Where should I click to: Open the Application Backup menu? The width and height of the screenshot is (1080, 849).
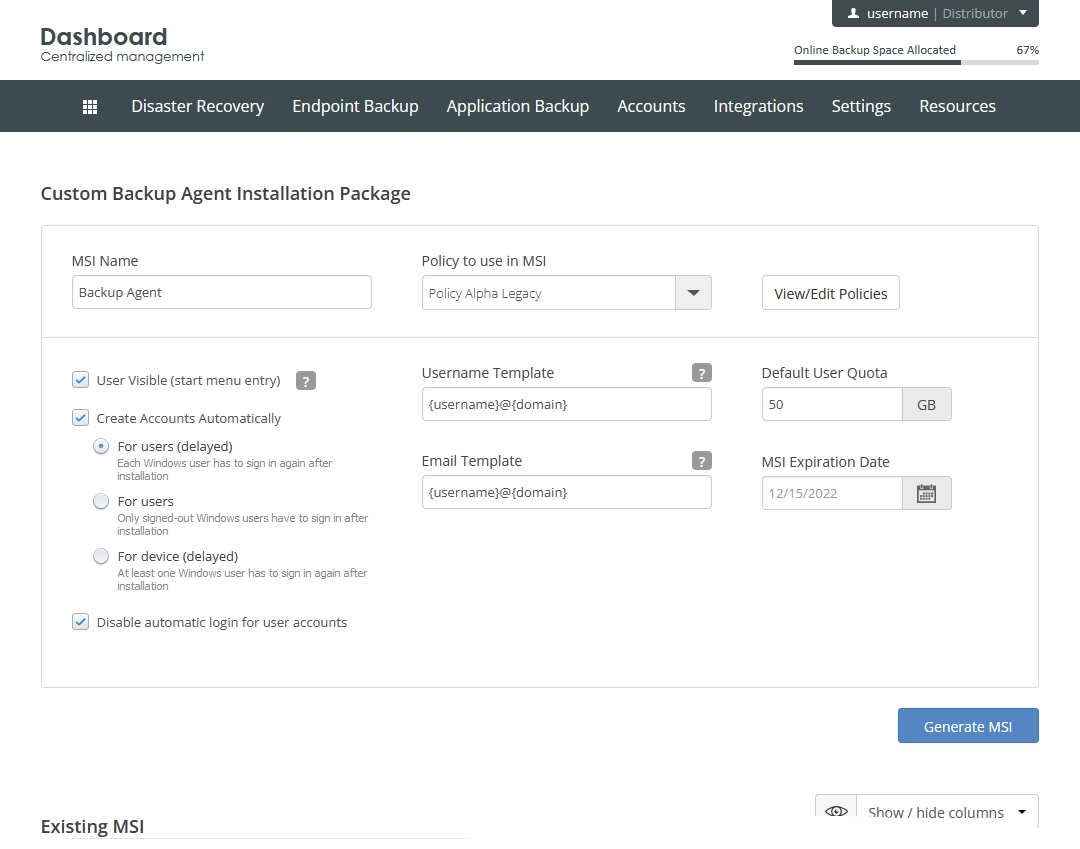(518, 106)
